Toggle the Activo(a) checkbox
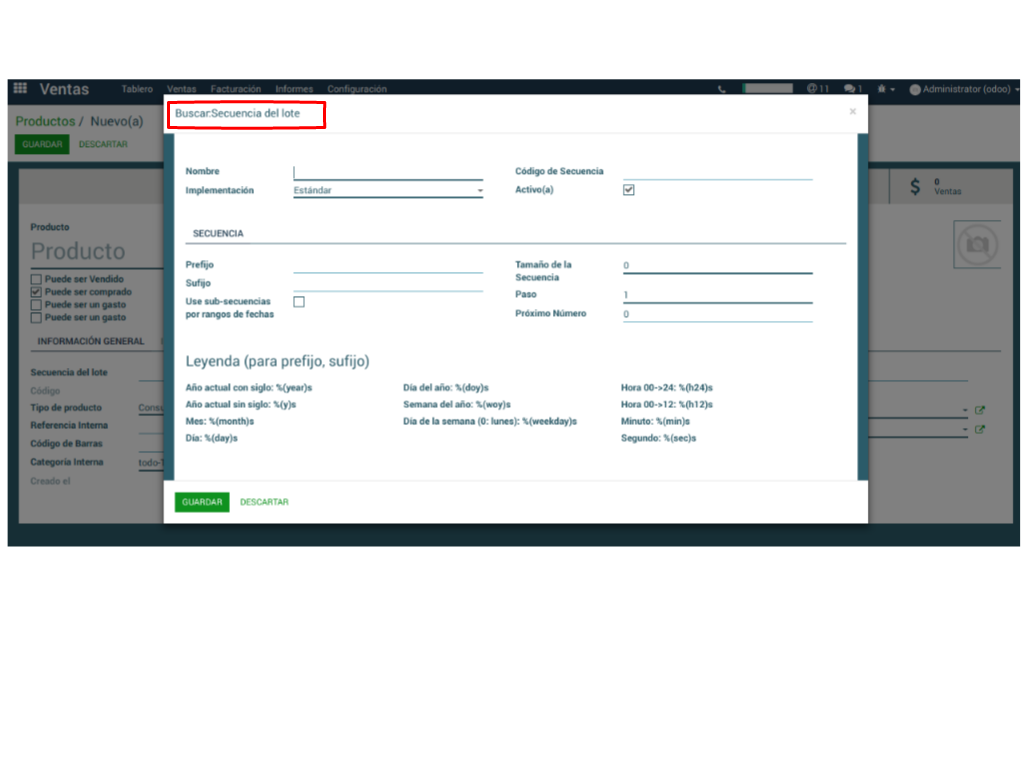Image resolution: width=1023 pixels, height=767 pixels. [629, 190]
